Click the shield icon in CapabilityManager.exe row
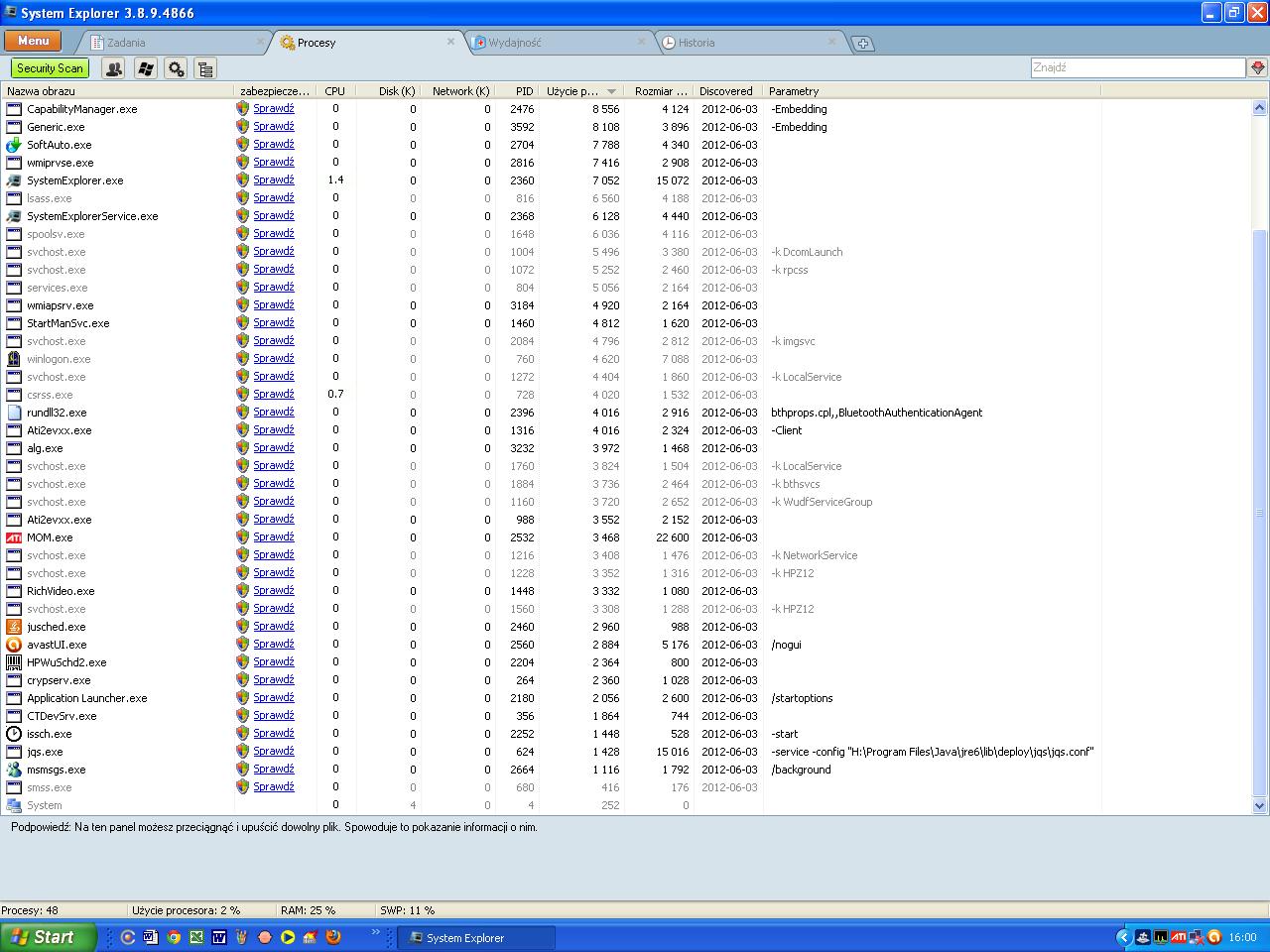 pos(243,109)
